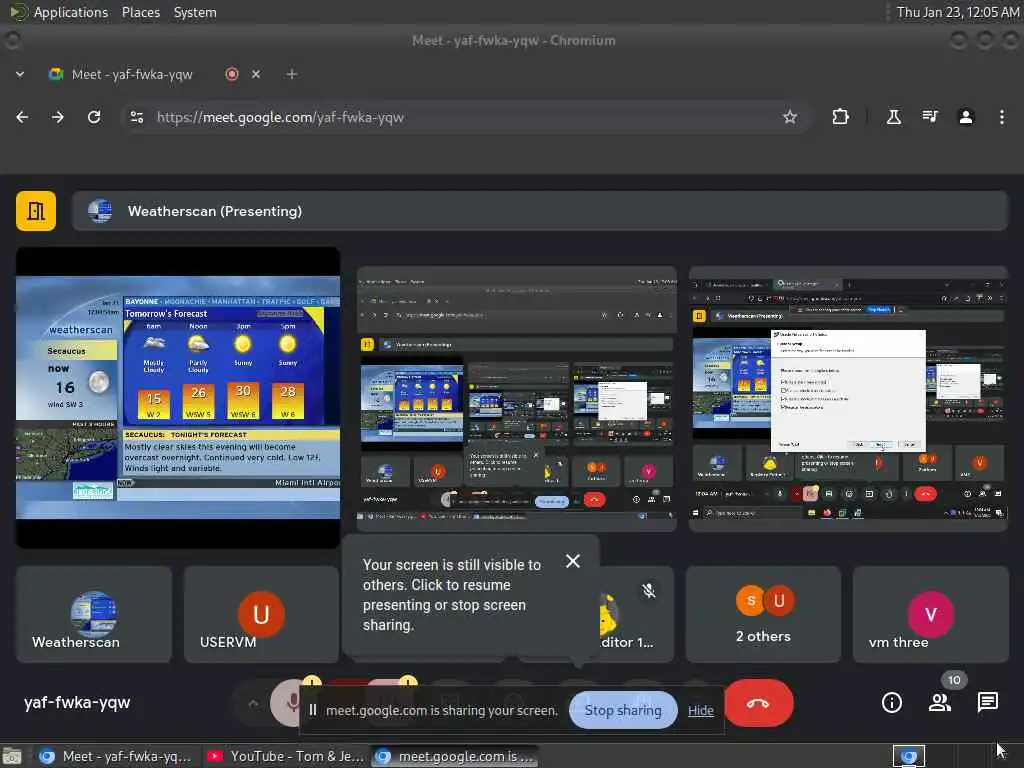Click the pause icon in sharing bar
The height and width of the screenshot is (768, 1024).
pyautogui.click(x=313, y=710)
